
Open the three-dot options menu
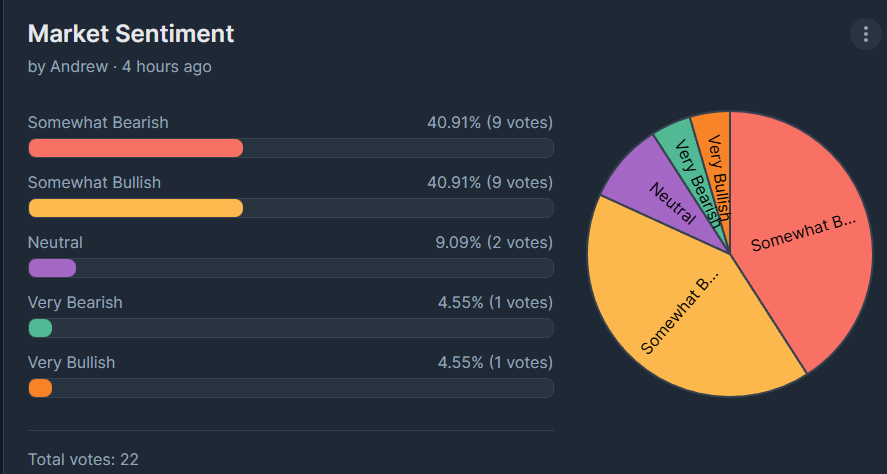coord(865,34)
